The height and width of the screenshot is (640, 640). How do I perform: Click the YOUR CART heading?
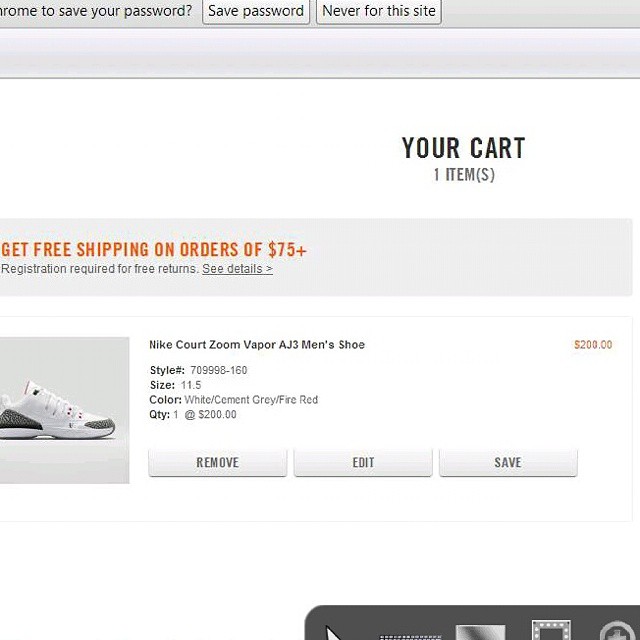click(463, 149)
